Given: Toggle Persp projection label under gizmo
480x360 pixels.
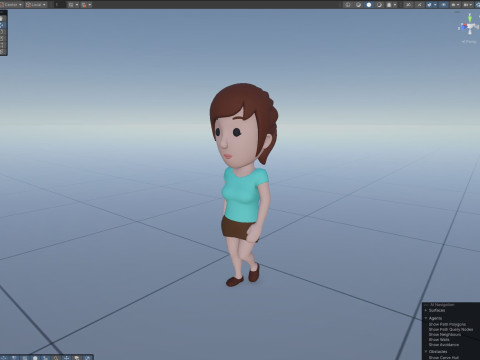Looking at the screenshot, I should 469,42.
